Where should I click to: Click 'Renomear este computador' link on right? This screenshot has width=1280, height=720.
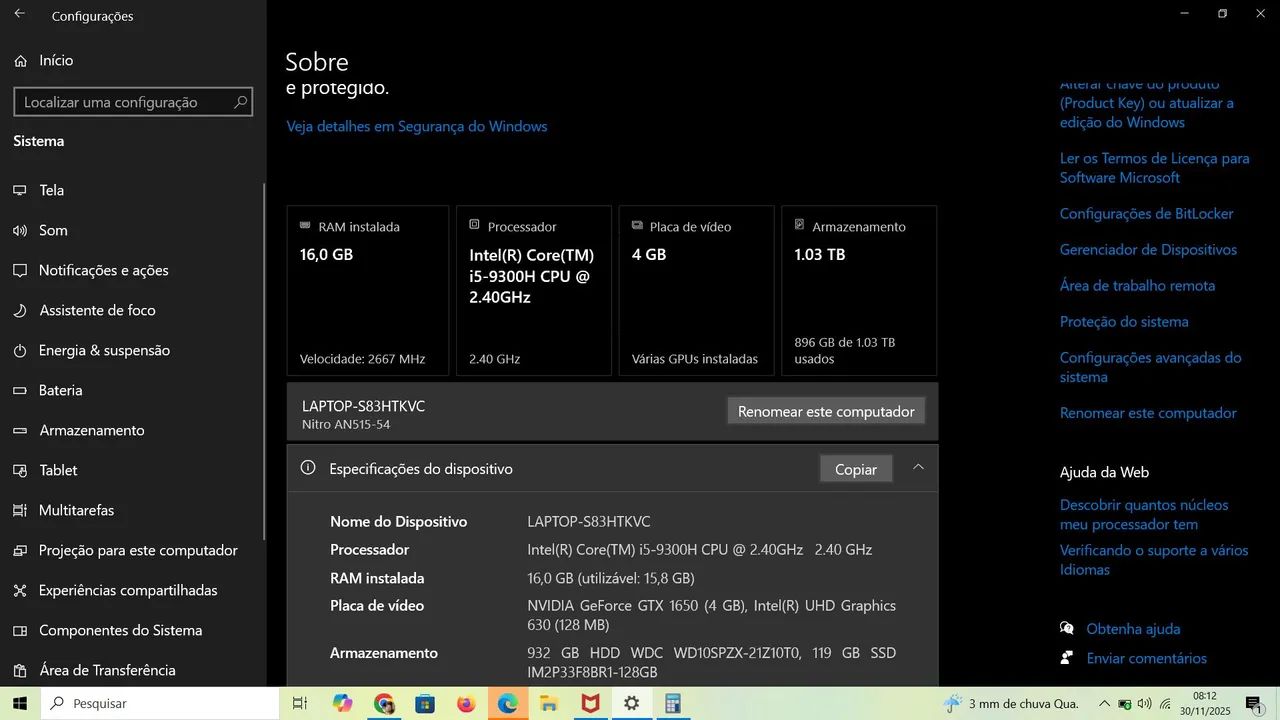click(1148, 413)
